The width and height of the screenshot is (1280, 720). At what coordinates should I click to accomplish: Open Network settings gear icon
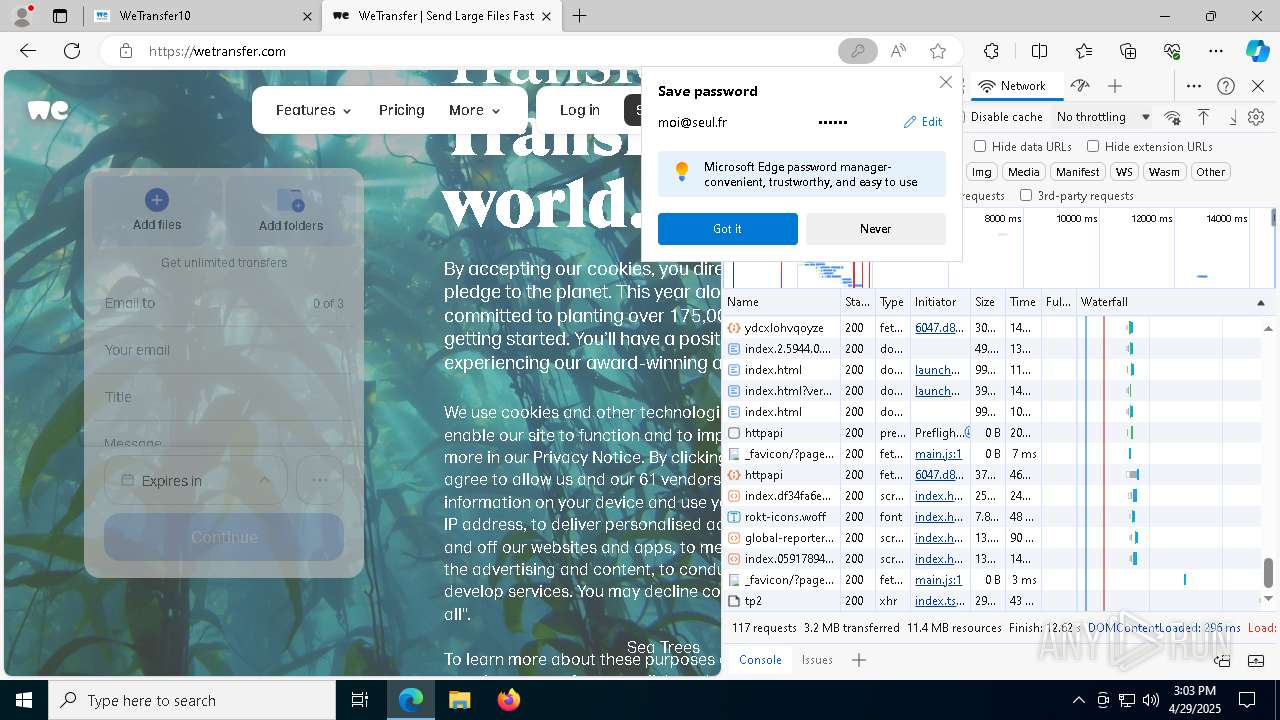coord(1256,117)
